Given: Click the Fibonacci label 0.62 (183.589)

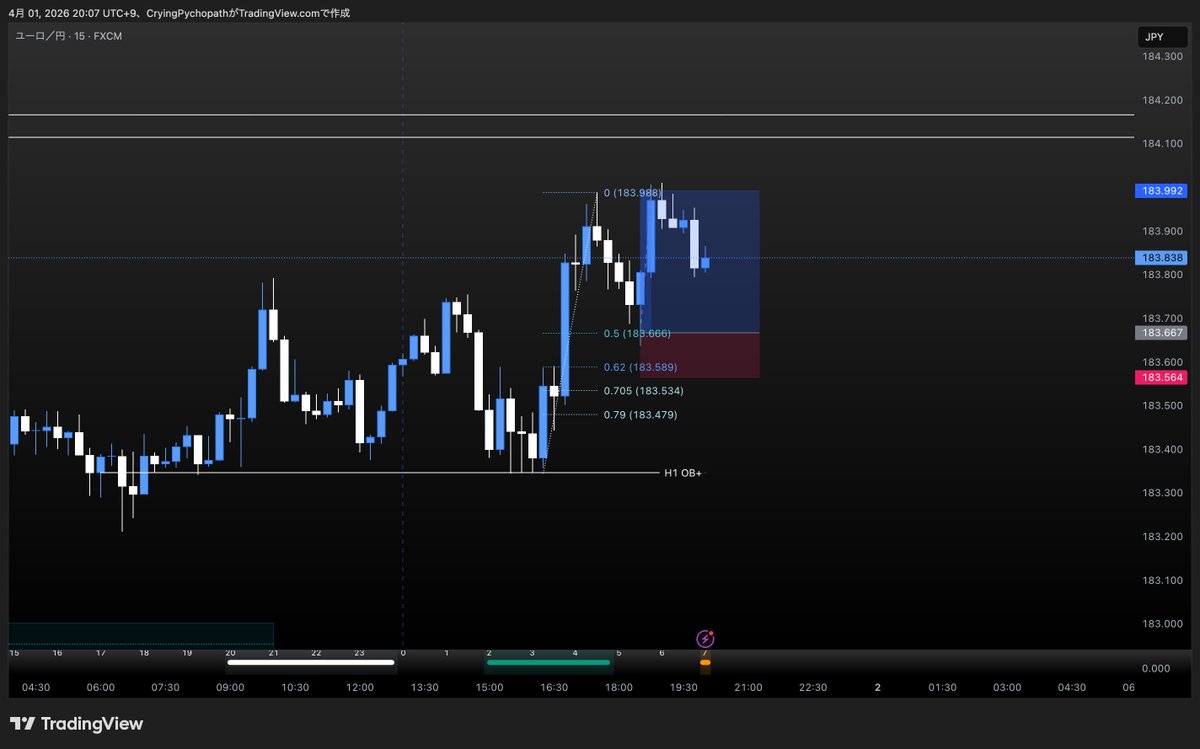Looking at the screenshot, I should tap(641, 367).
